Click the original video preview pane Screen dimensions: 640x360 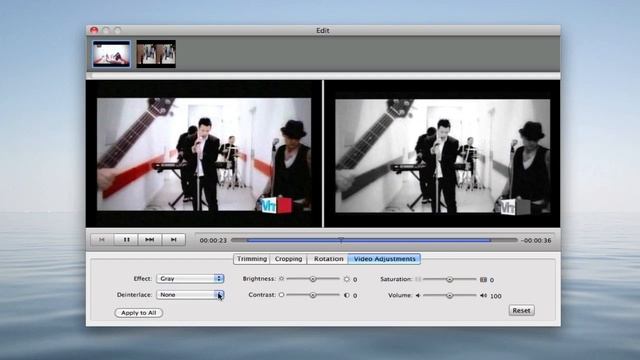(204, 154)
